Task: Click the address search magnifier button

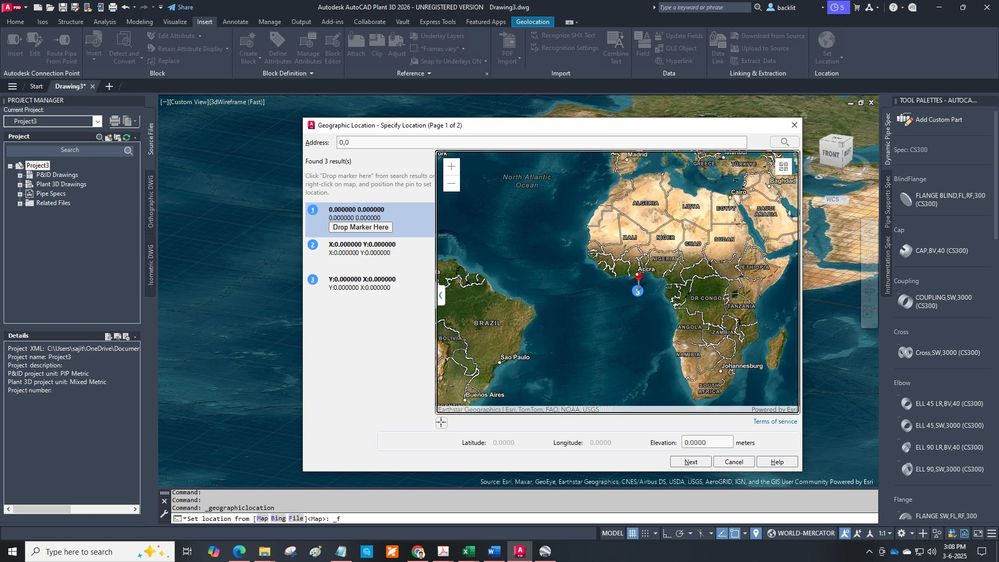Action: click(x=785, y=143)
